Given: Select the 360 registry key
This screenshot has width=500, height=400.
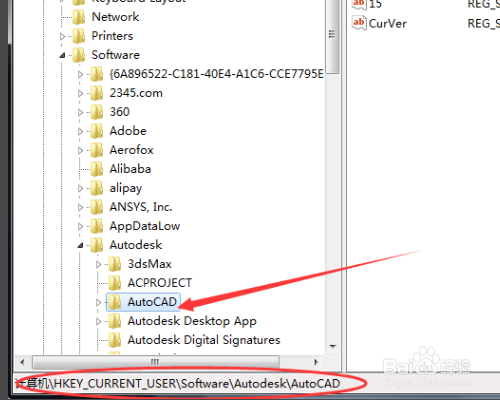Looking at the screenshot, I should (x=119, y=112).
